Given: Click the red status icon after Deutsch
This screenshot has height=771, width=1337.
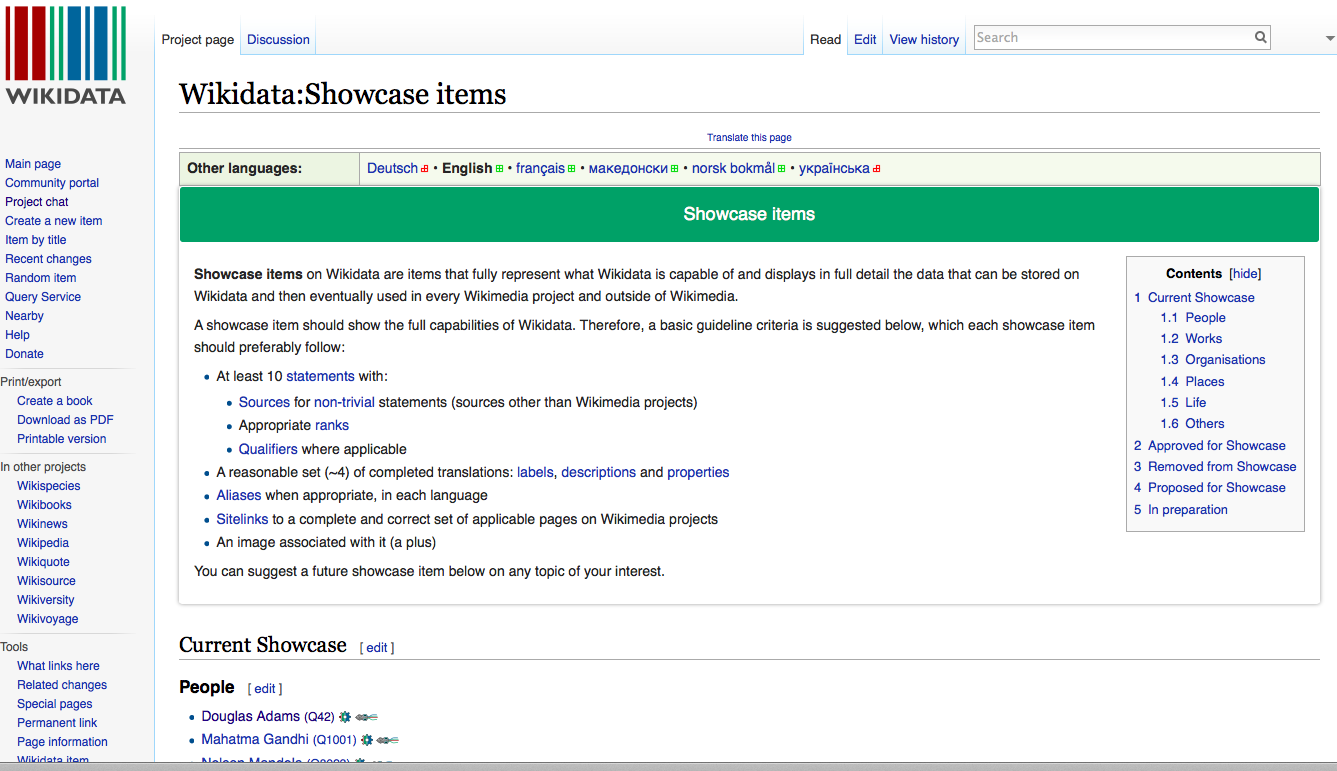Looking at the screenshot, I should (x=425, y=169).
